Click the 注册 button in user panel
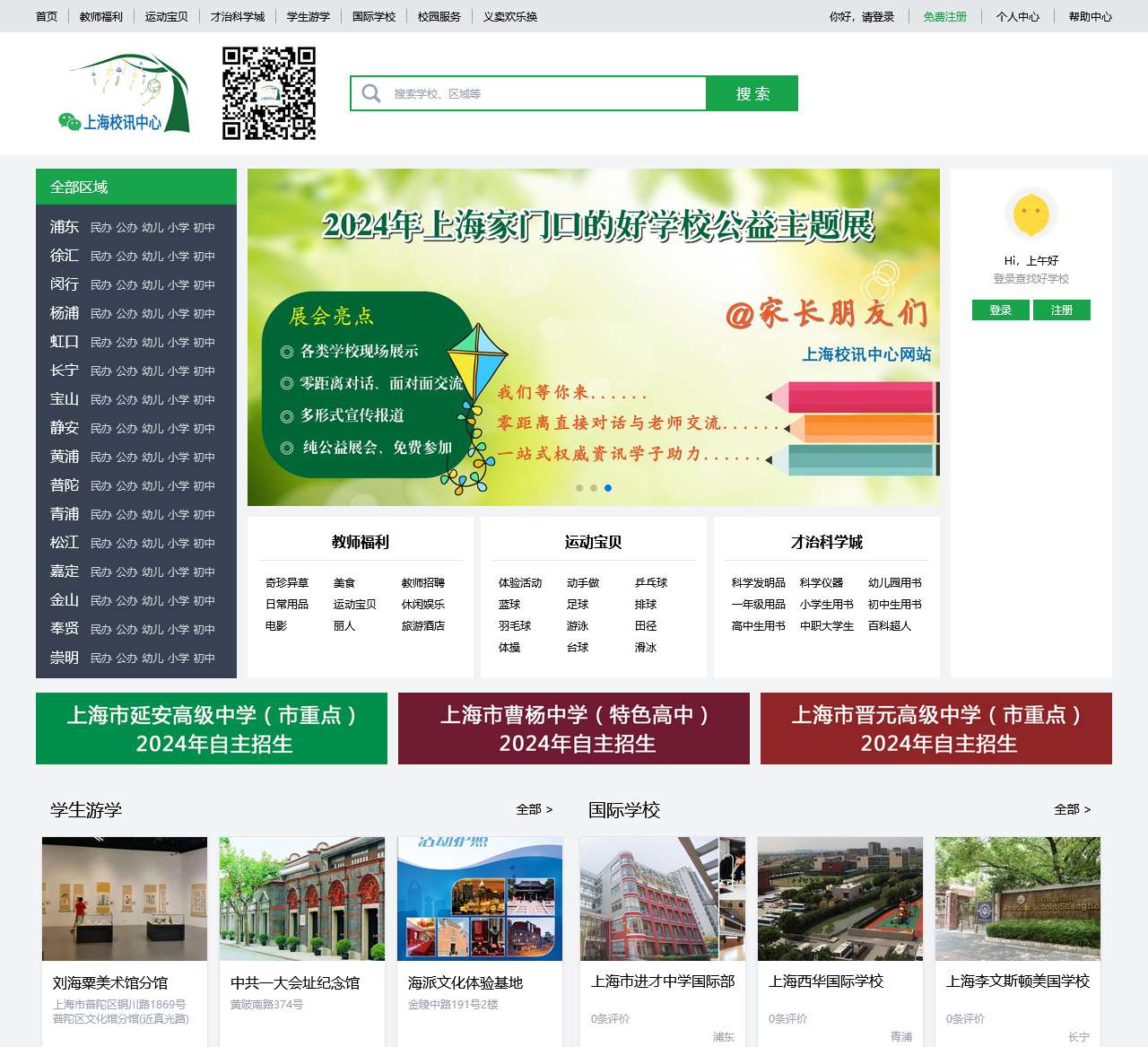The height and width of the screenshot is (1047, 1148). [1062, 310]
